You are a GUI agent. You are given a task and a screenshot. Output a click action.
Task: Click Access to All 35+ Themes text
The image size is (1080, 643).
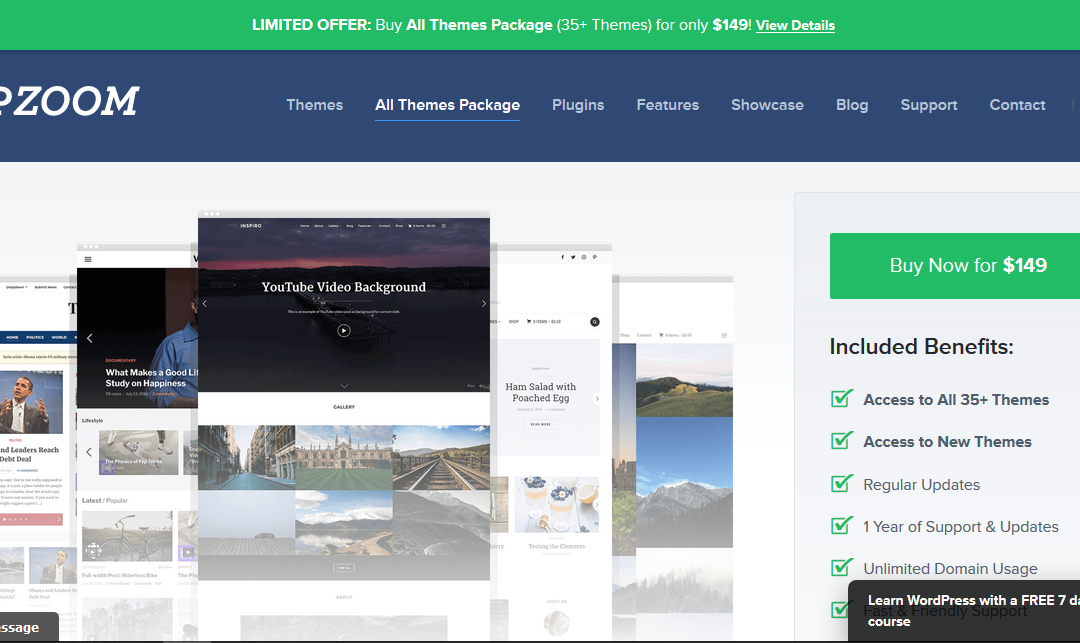[956, 400]
